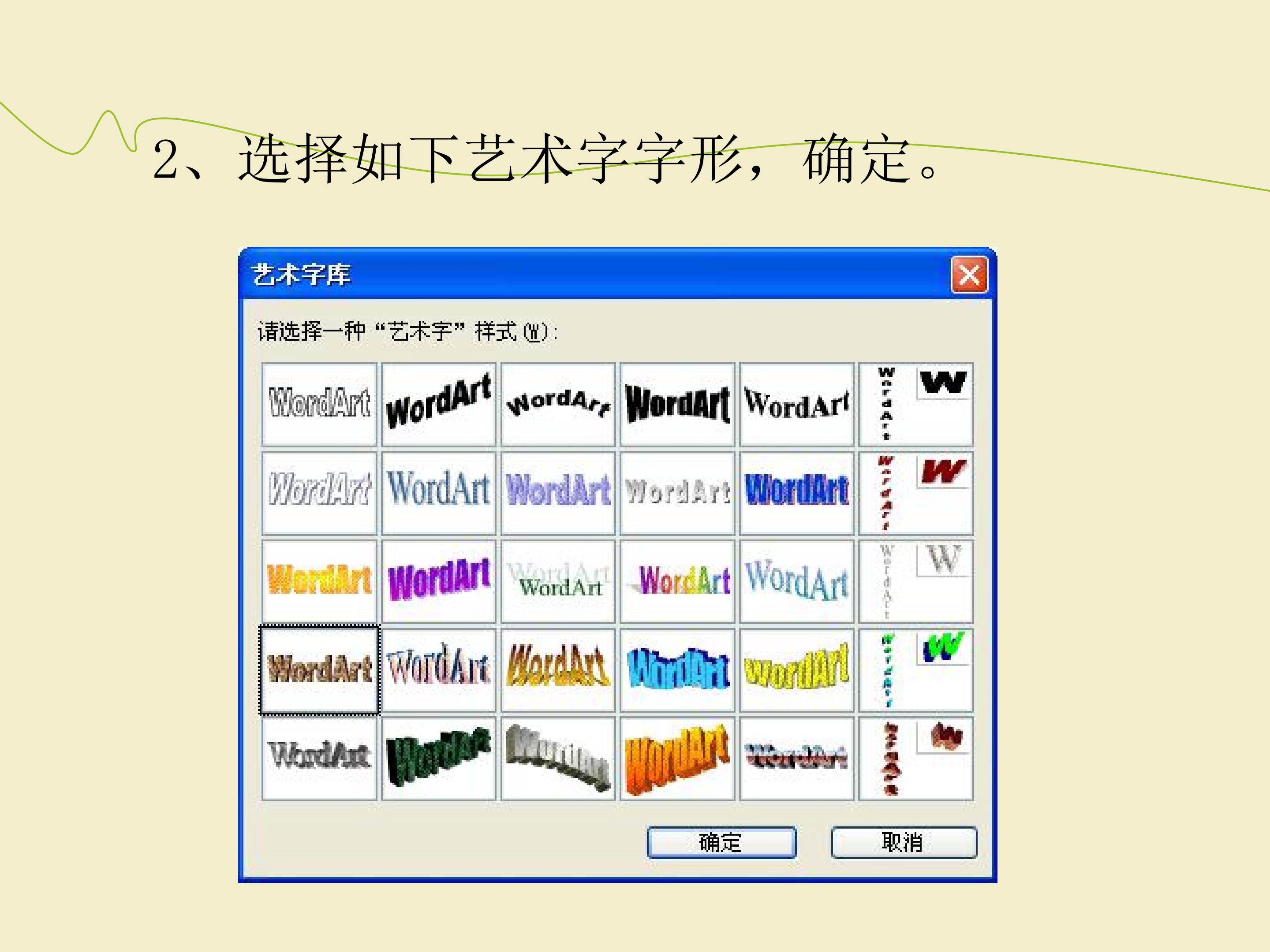Viewport: 1270px width, 952px height.
Task: Select the lavender purple WordArt style
Action: [x=558, y=493]
